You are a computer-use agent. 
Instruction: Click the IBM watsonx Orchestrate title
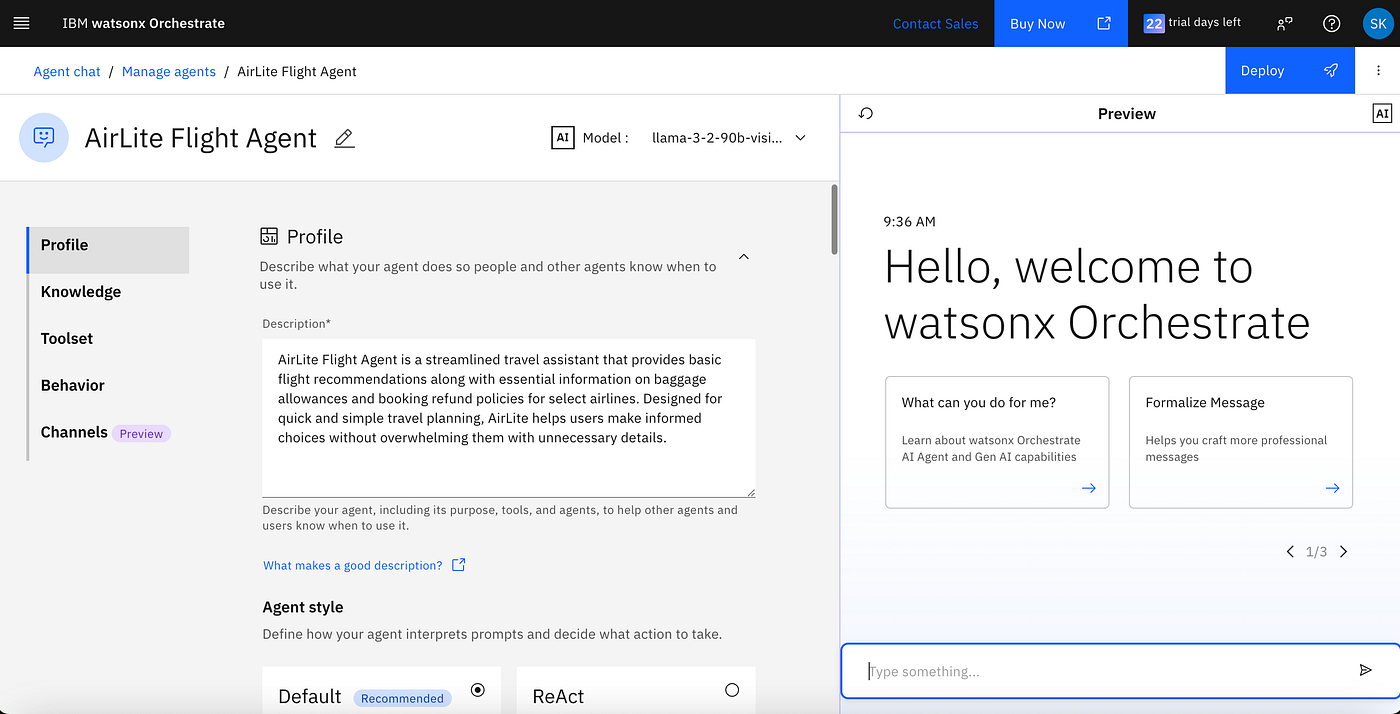[x=143, y=23]
